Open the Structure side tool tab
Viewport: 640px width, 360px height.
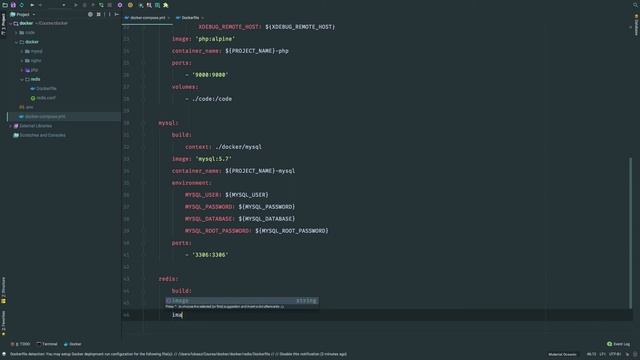(x=3, y=290)
